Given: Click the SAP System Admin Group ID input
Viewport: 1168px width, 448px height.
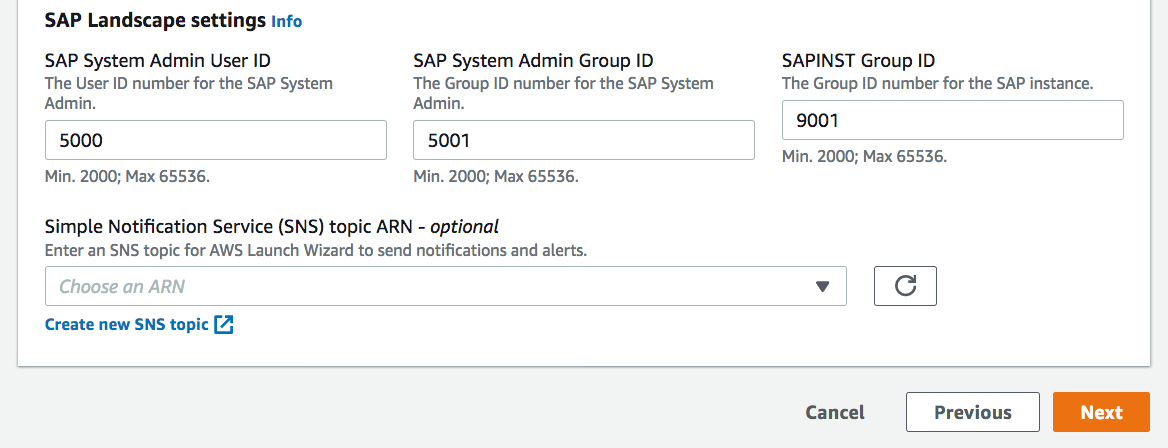Looking at the screenshot, I should [584, 140].
